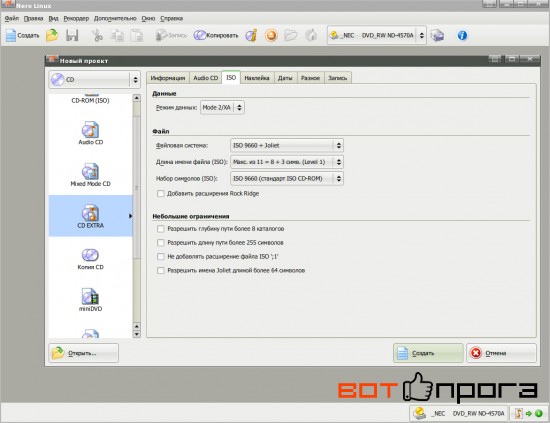The image size is (550, 423).
Task: Check Разрешить имена Joliet длиной более 64 символов
Action: [x=161, y=270]
